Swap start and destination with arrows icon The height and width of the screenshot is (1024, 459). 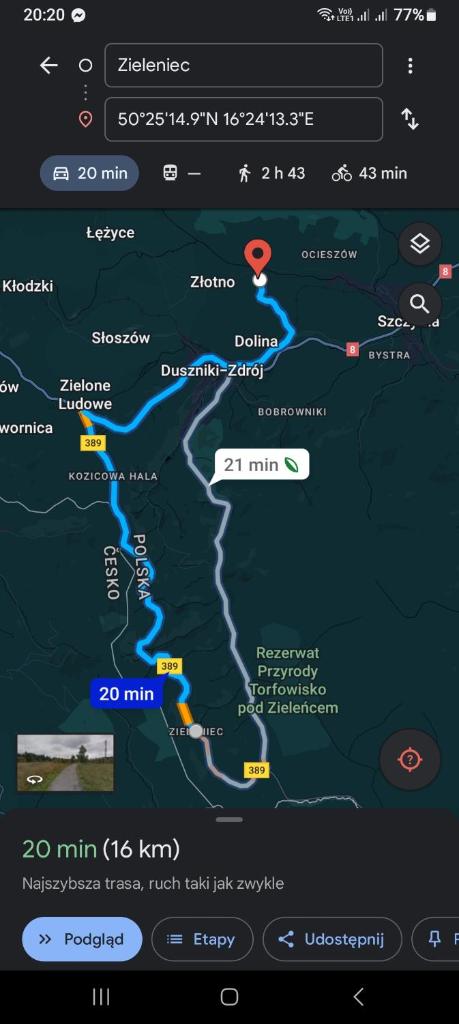click(x=410, y=119)
